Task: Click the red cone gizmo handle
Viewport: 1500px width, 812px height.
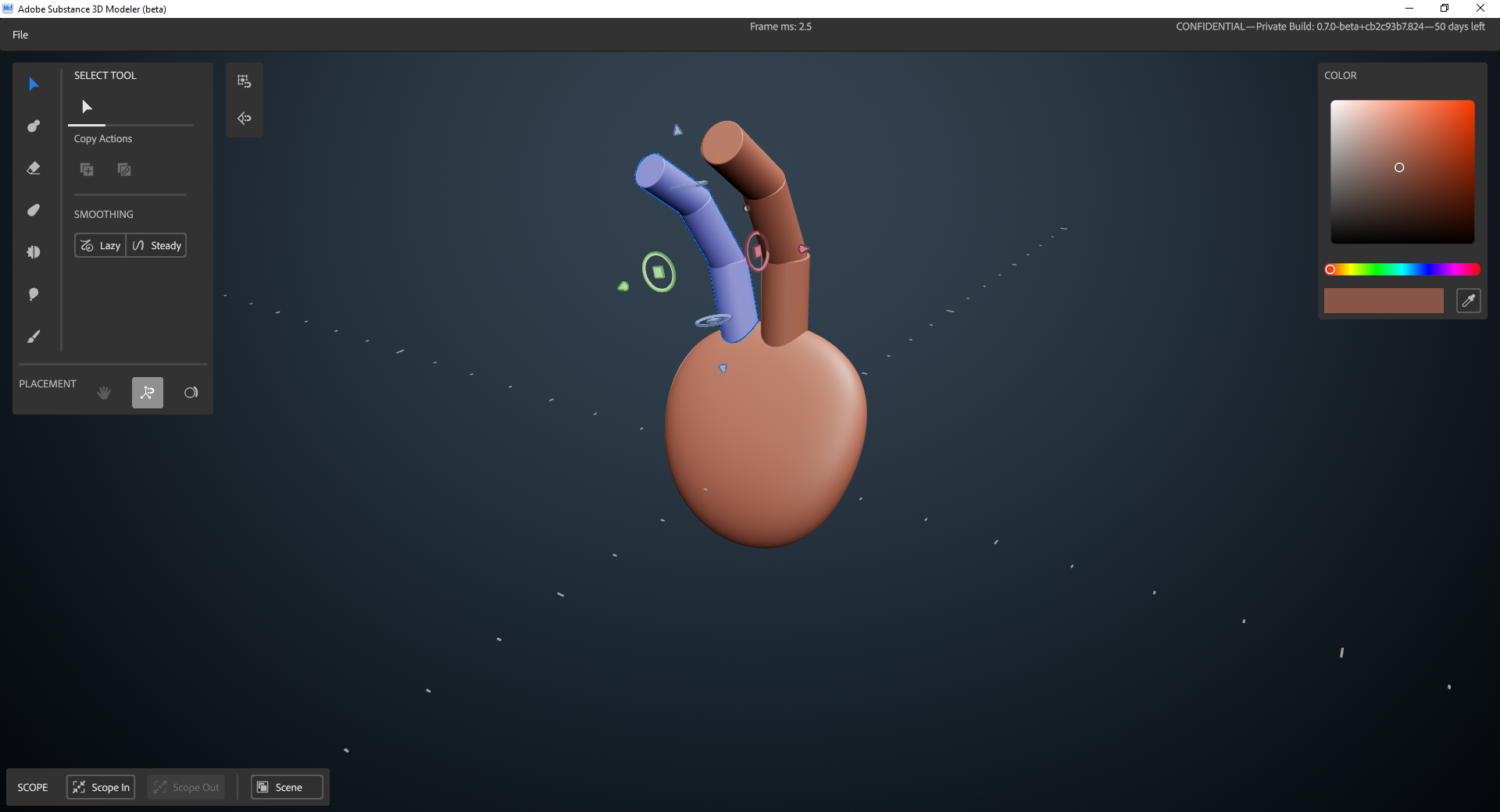Action: tap(803, 249)
